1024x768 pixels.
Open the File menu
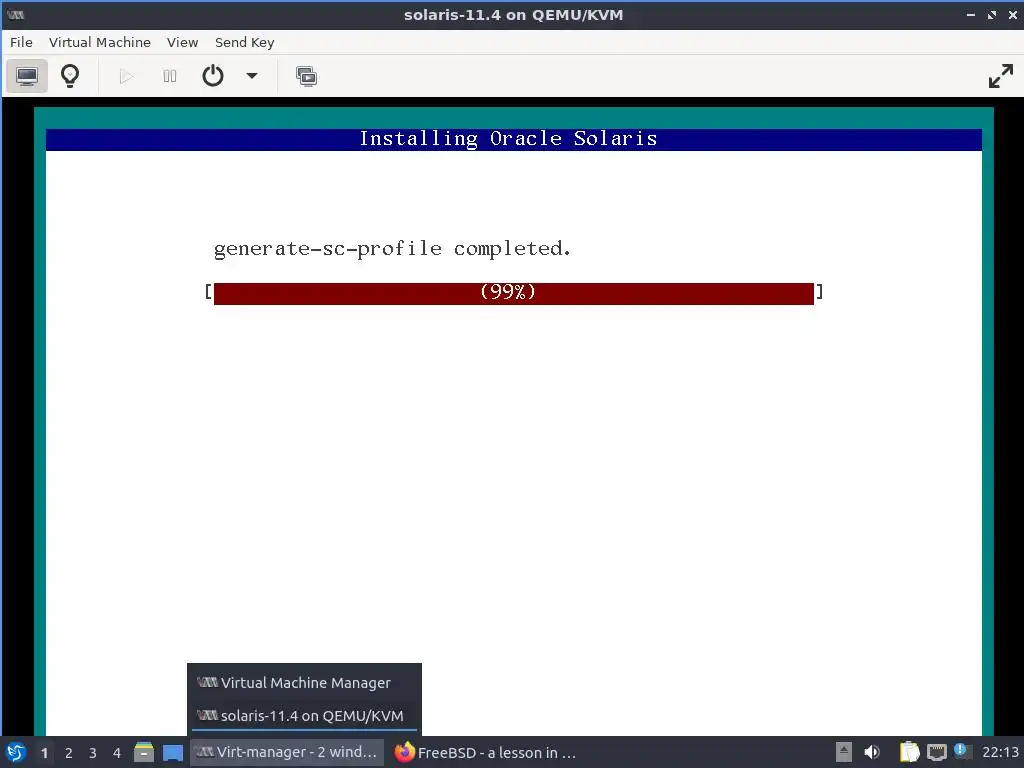point(21,42)
